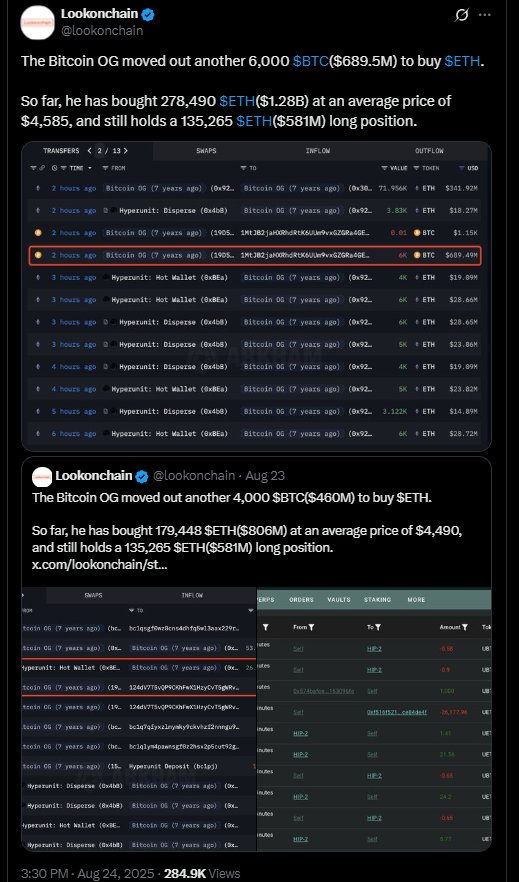
Task: Click the SWAPS tab in Arkham image
Action: (x=206, y=151)
